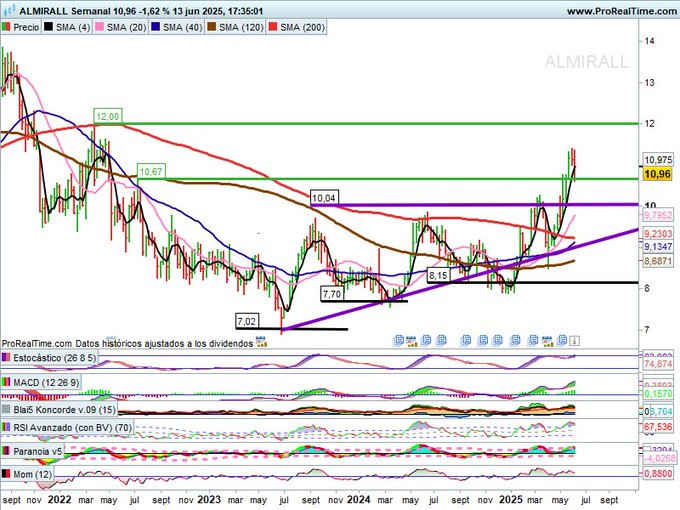Click the 10,975 price tag on axis

pyautogui.click(x=657, y=160)
